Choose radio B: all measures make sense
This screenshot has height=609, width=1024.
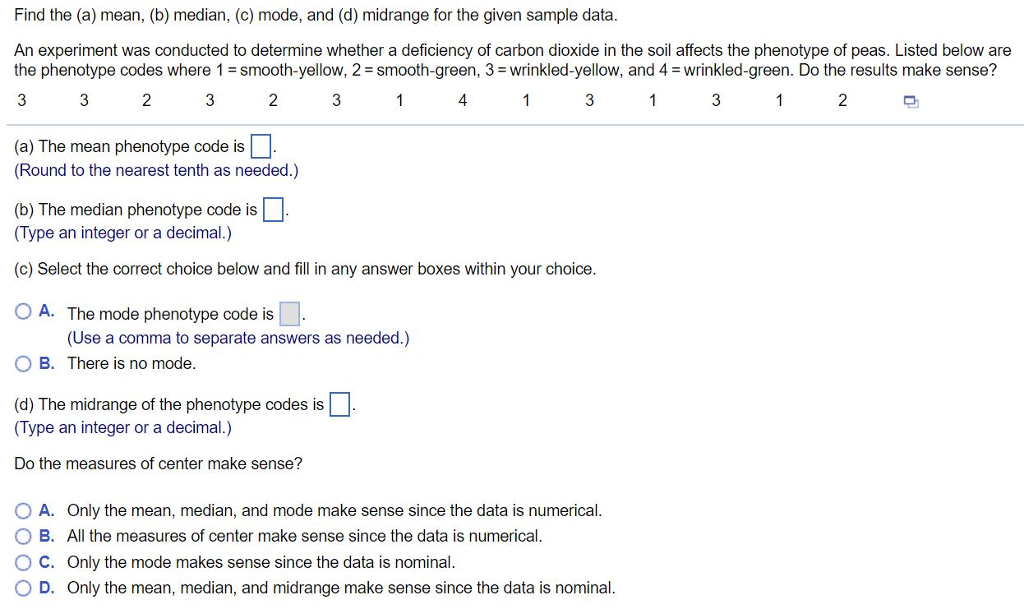(x=24, y=536)
